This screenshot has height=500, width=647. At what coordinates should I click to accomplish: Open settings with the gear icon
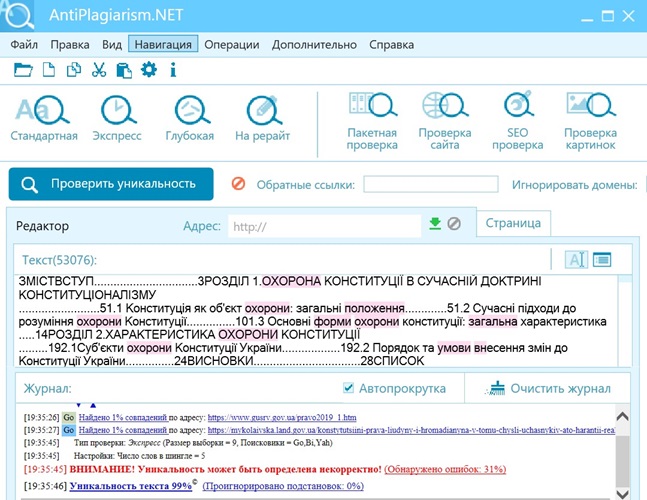click(149, 69)
